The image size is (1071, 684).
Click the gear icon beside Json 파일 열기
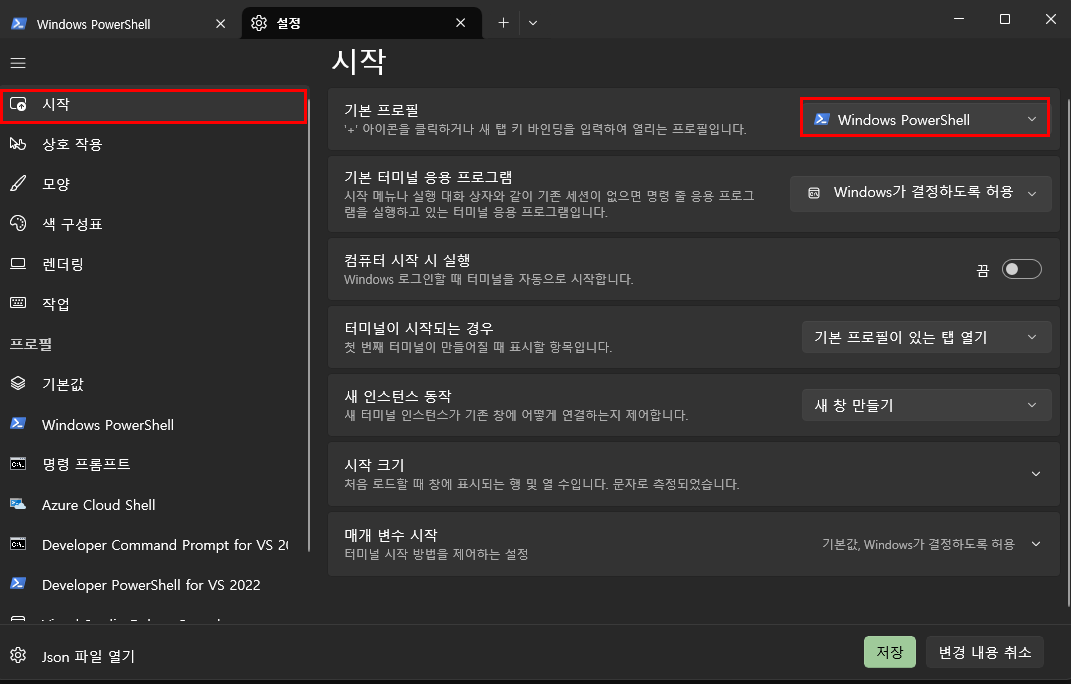click(18, 655)
